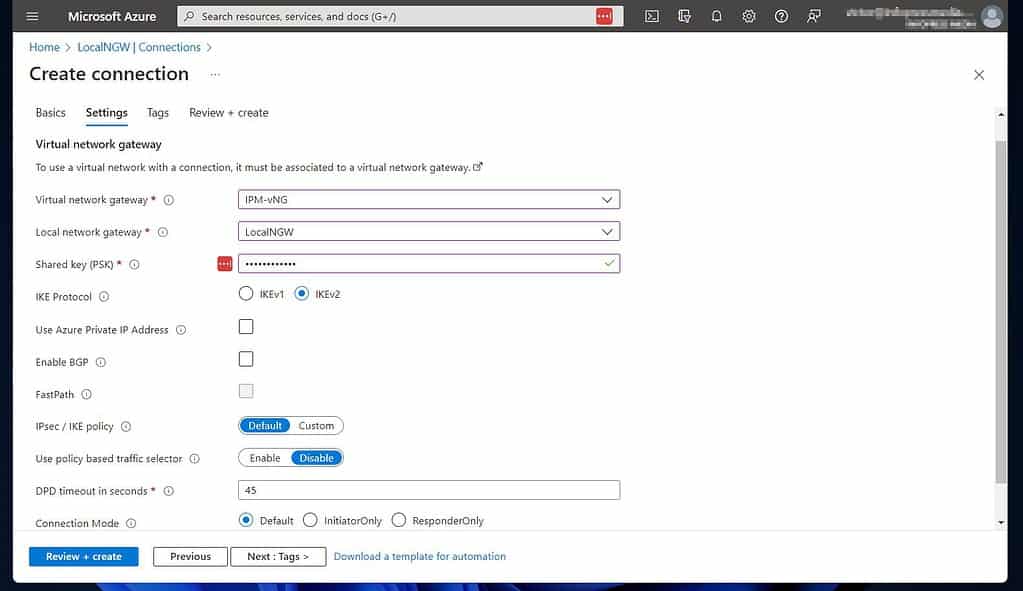Open the Azure portal hamburger menu
Screen dimensions: 1023x591
32,16
